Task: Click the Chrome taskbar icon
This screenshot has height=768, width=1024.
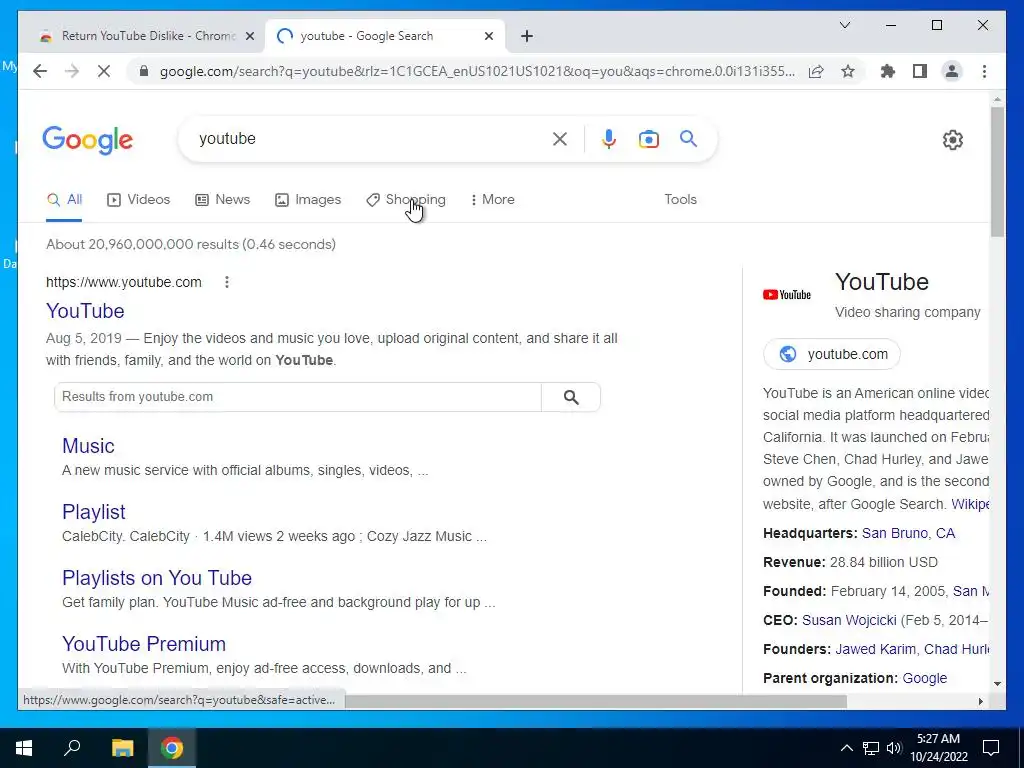Action: tap(172, 748)
